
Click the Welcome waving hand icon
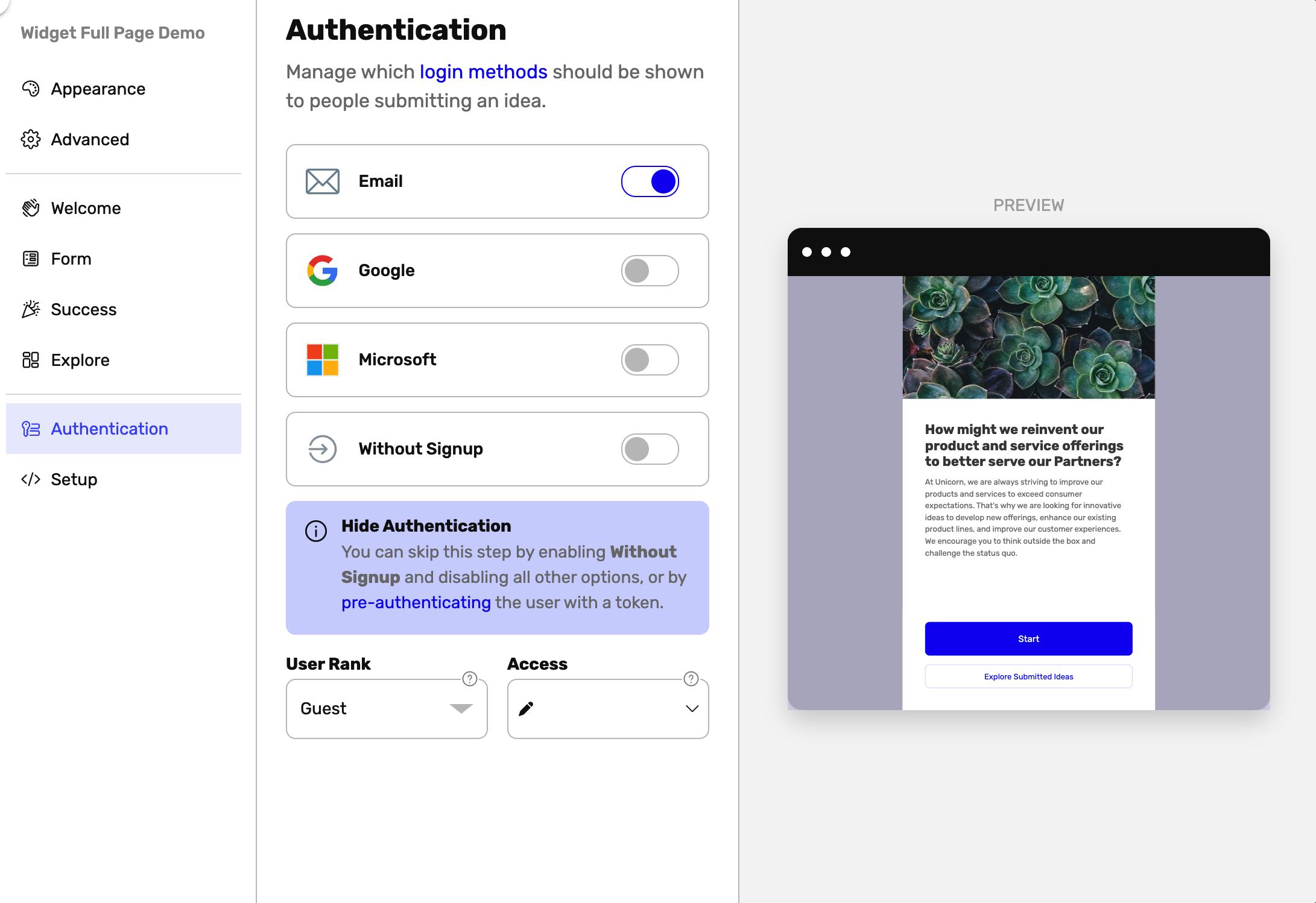coord(31,207)
